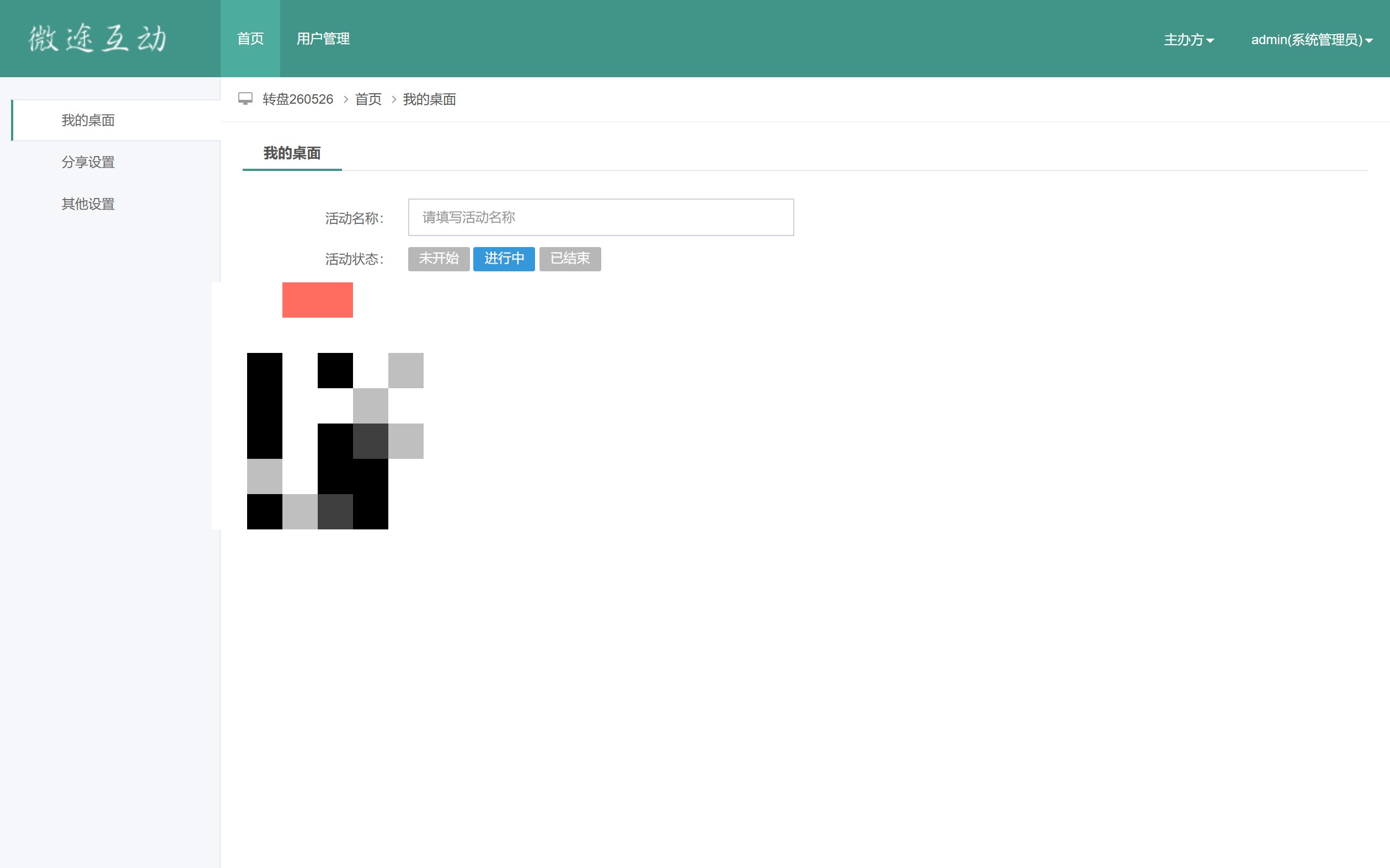Select 我的桌面 in the sidebar
This screenshot has height=868, width=1390.
pos(116,120)
